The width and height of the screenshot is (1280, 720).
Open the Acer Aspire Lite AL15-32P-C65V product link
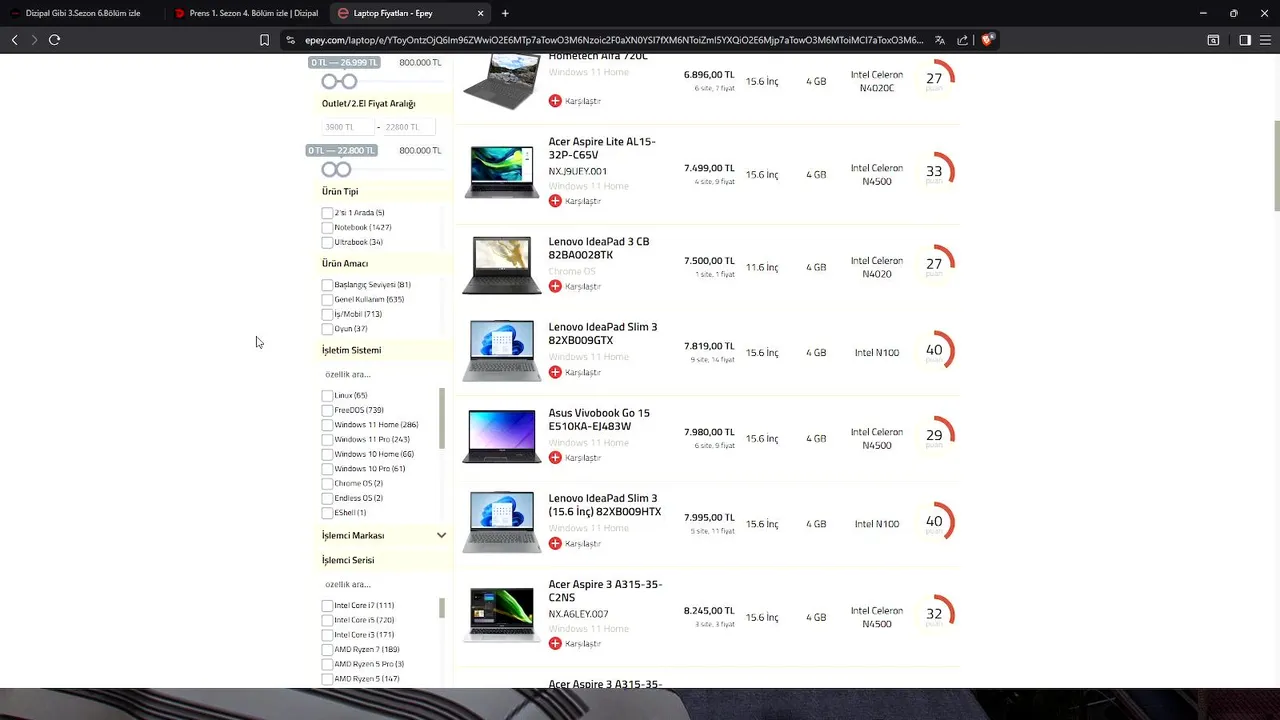pos(602,148)
